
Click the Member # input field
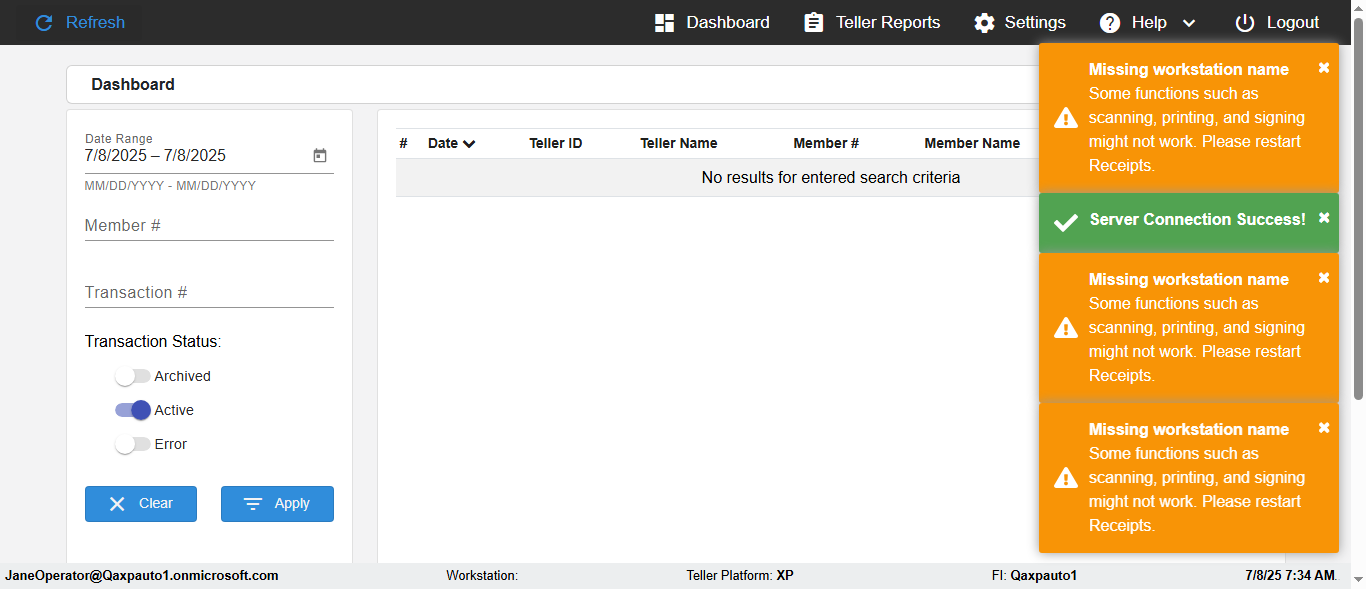[x=209, y=226]
